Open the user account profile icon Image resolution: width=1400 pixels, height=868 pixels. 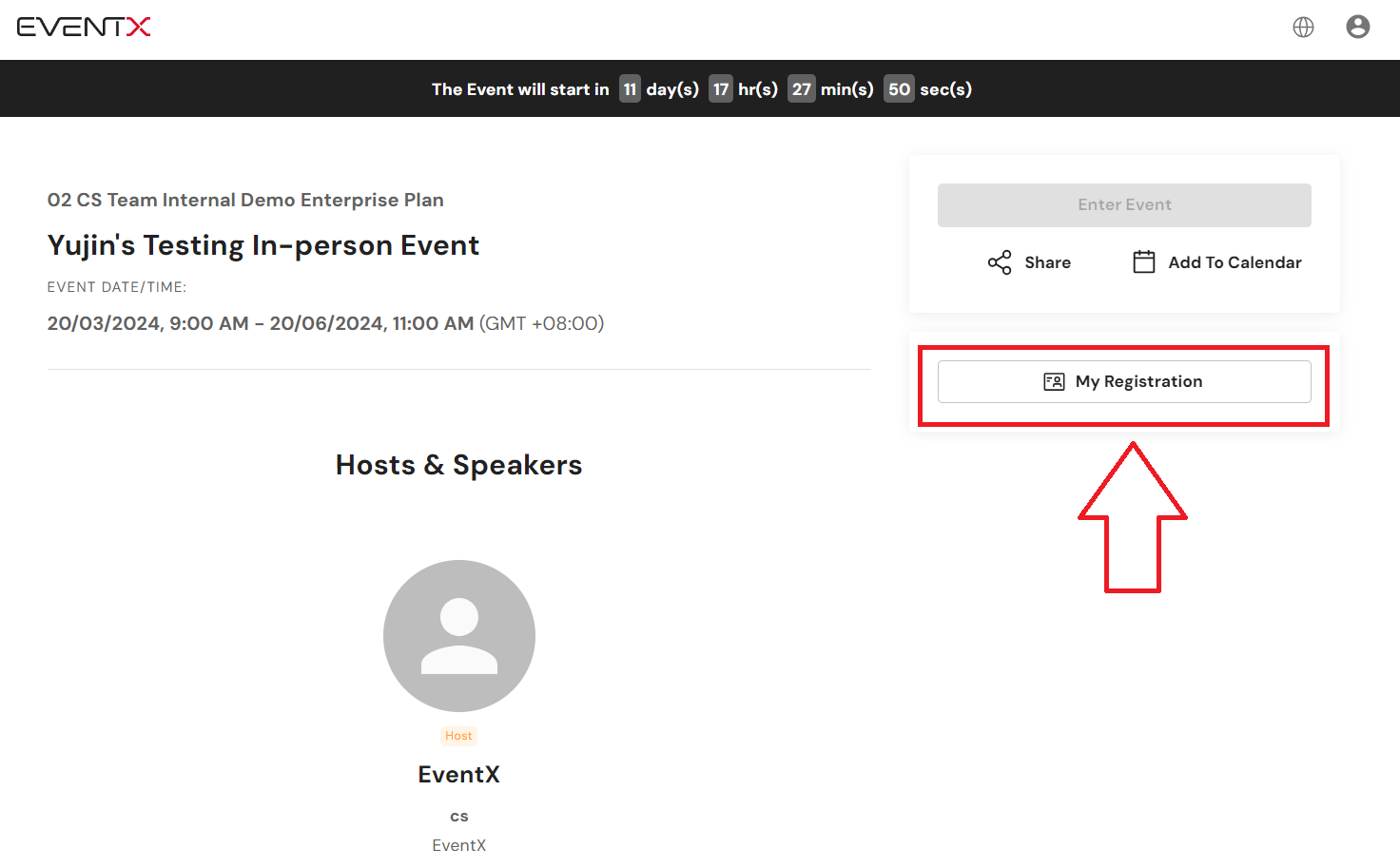click(x=1358, y=27)
